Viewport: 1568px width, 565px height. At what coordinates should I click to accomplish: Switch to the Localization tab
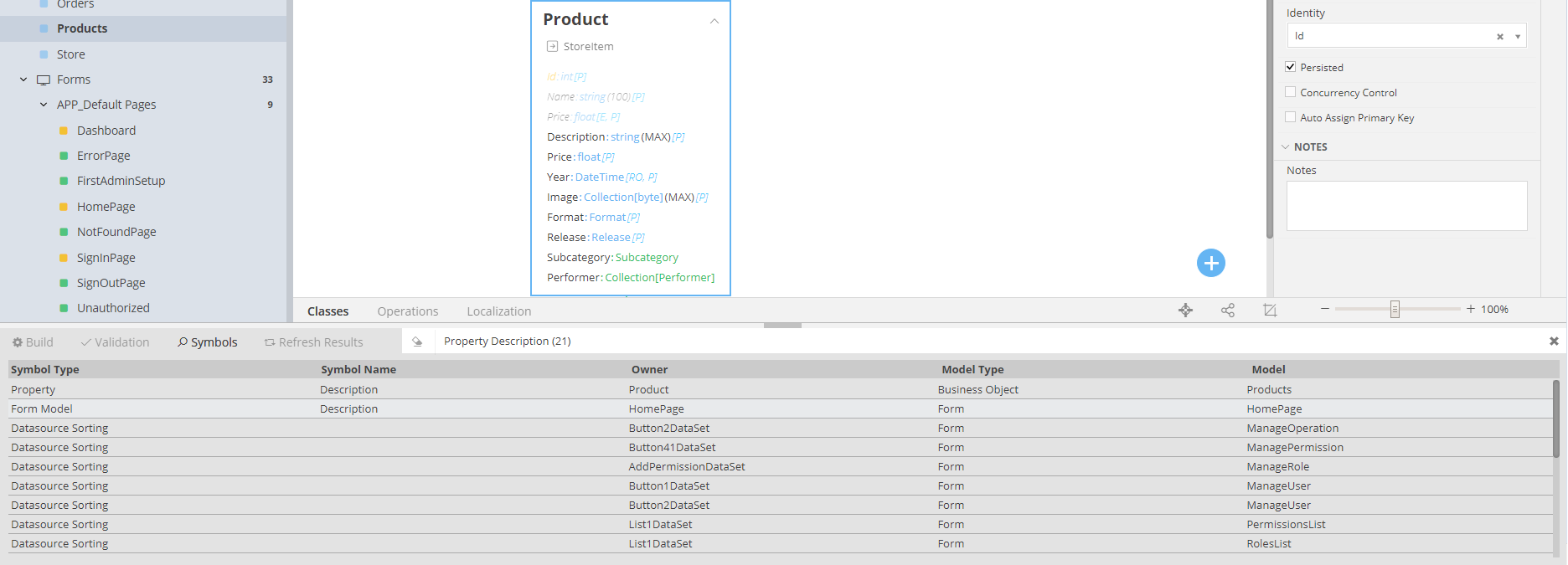[x=498, y=311]
